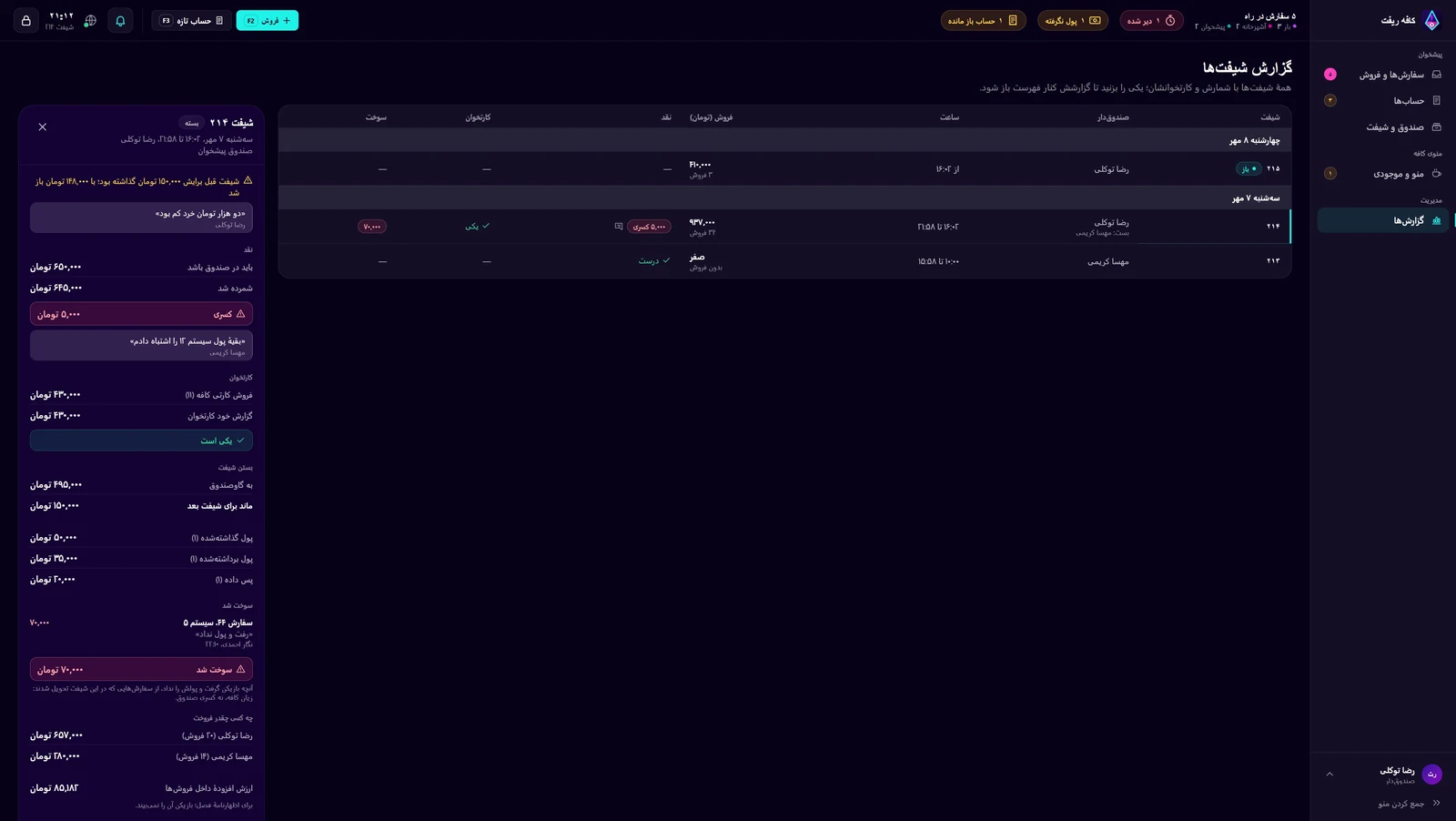Click the «حساب تازه» F3 button

(x=192, y=20)
